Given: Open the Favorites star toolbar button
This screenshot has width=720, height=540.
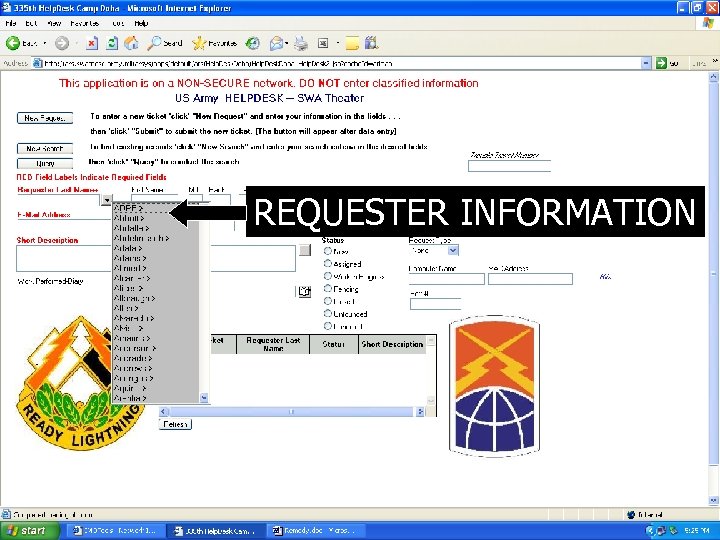Looking at the screenshot, I should pyautogui.click(x=214, y=44).
